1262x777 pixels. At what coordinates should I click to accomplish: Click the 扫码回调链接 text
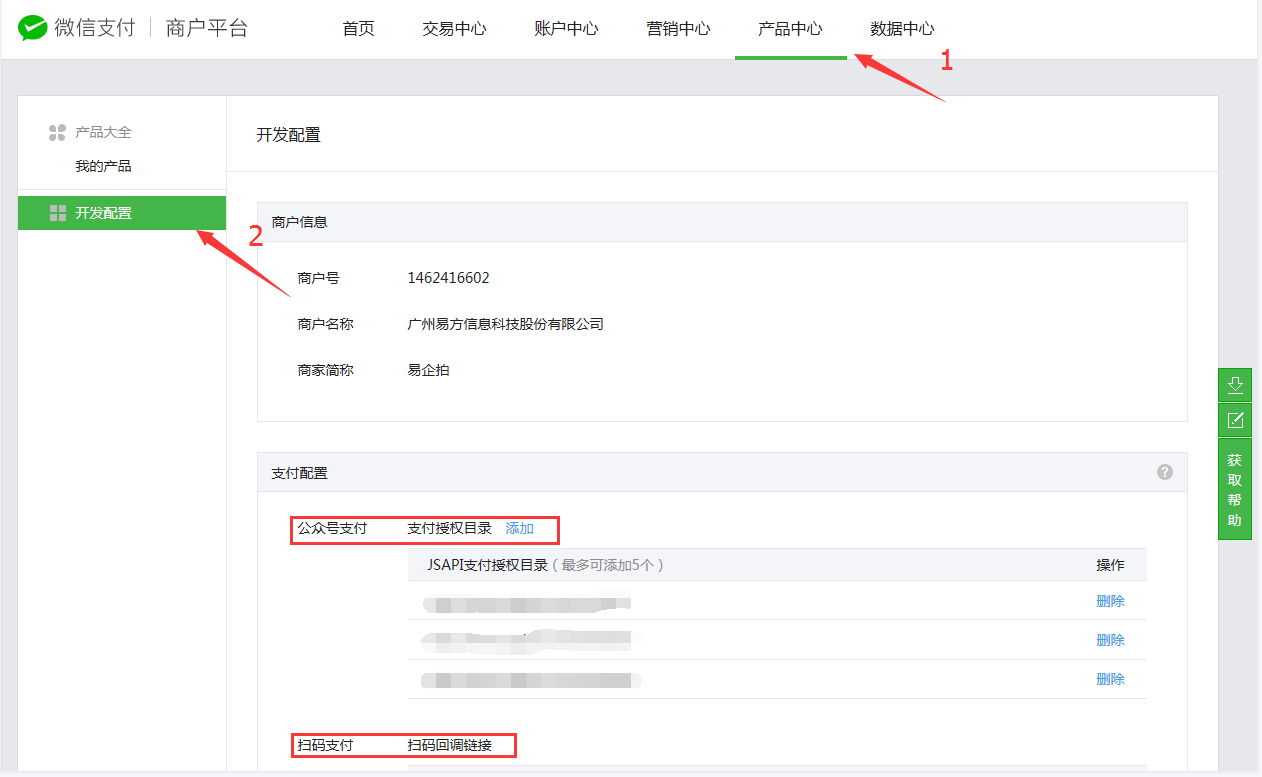pos(449,745)
